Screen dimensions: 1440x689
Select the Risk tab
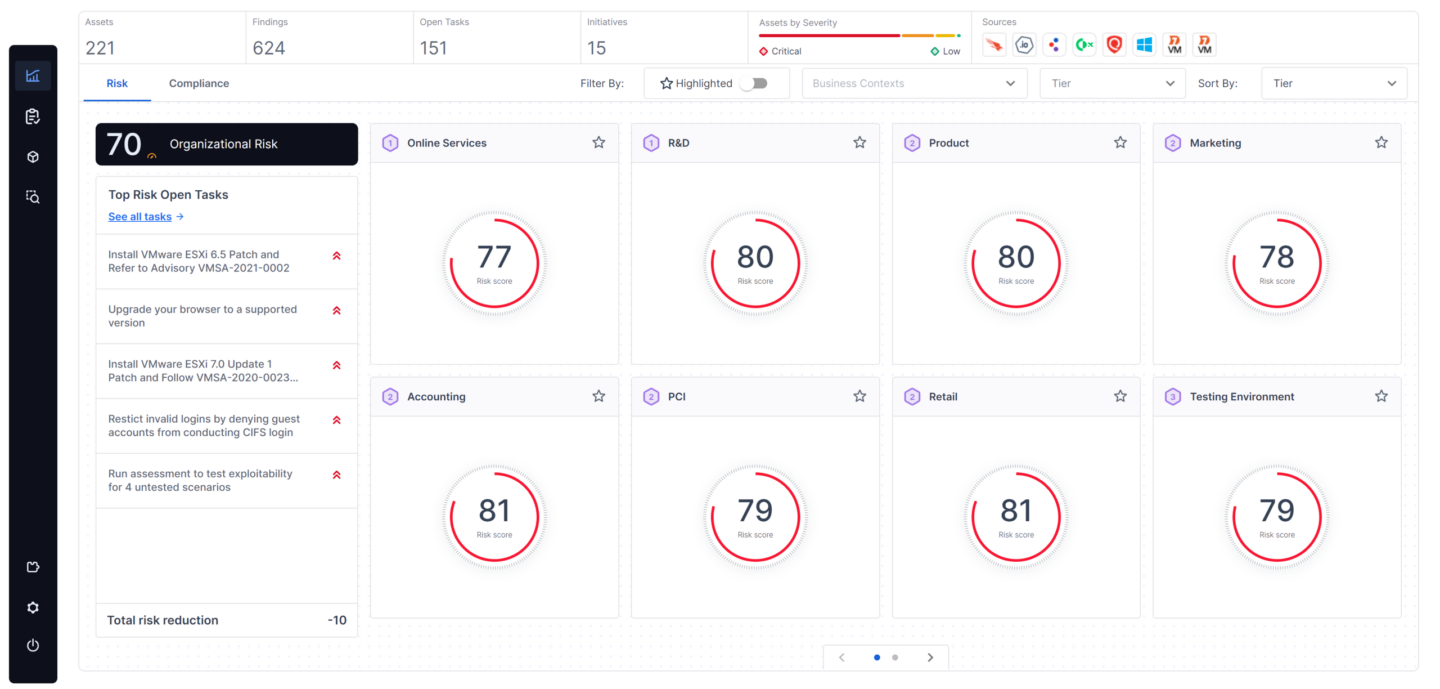click(x=117, y=84)
